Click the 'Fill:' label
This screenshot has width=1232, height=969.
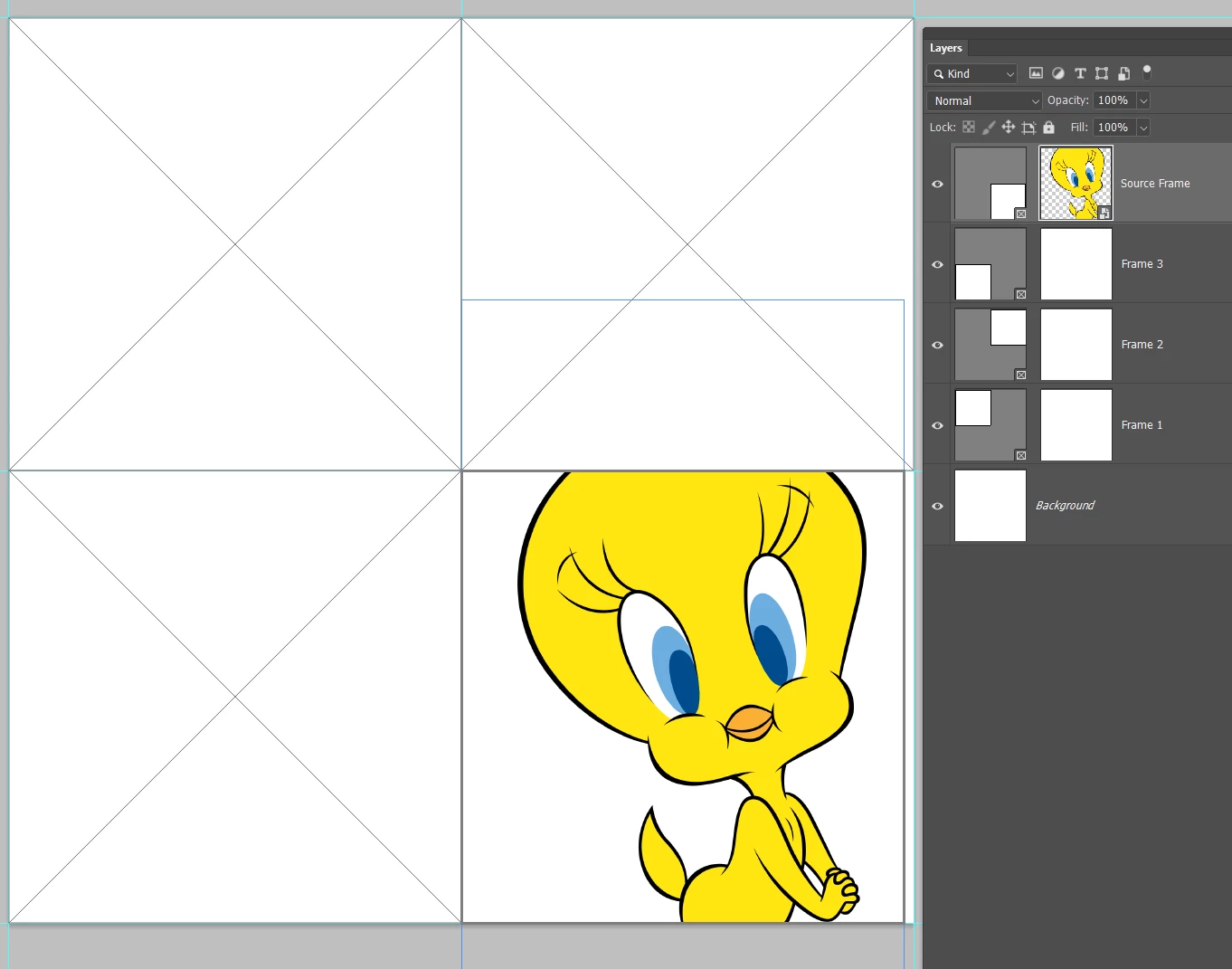point(1079,128)
